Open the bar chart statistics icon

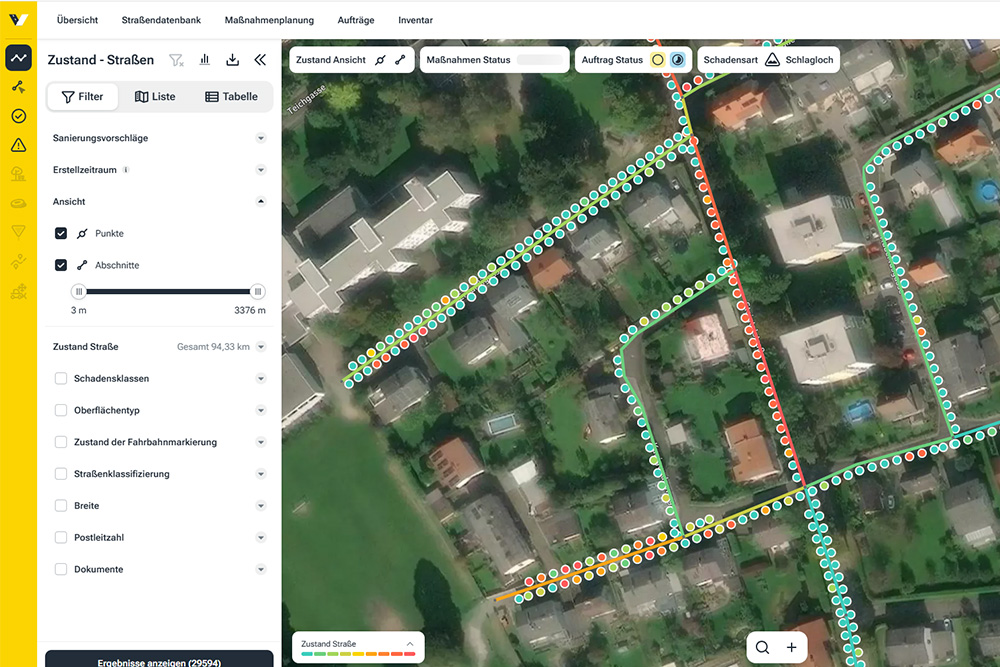[205, 59]
